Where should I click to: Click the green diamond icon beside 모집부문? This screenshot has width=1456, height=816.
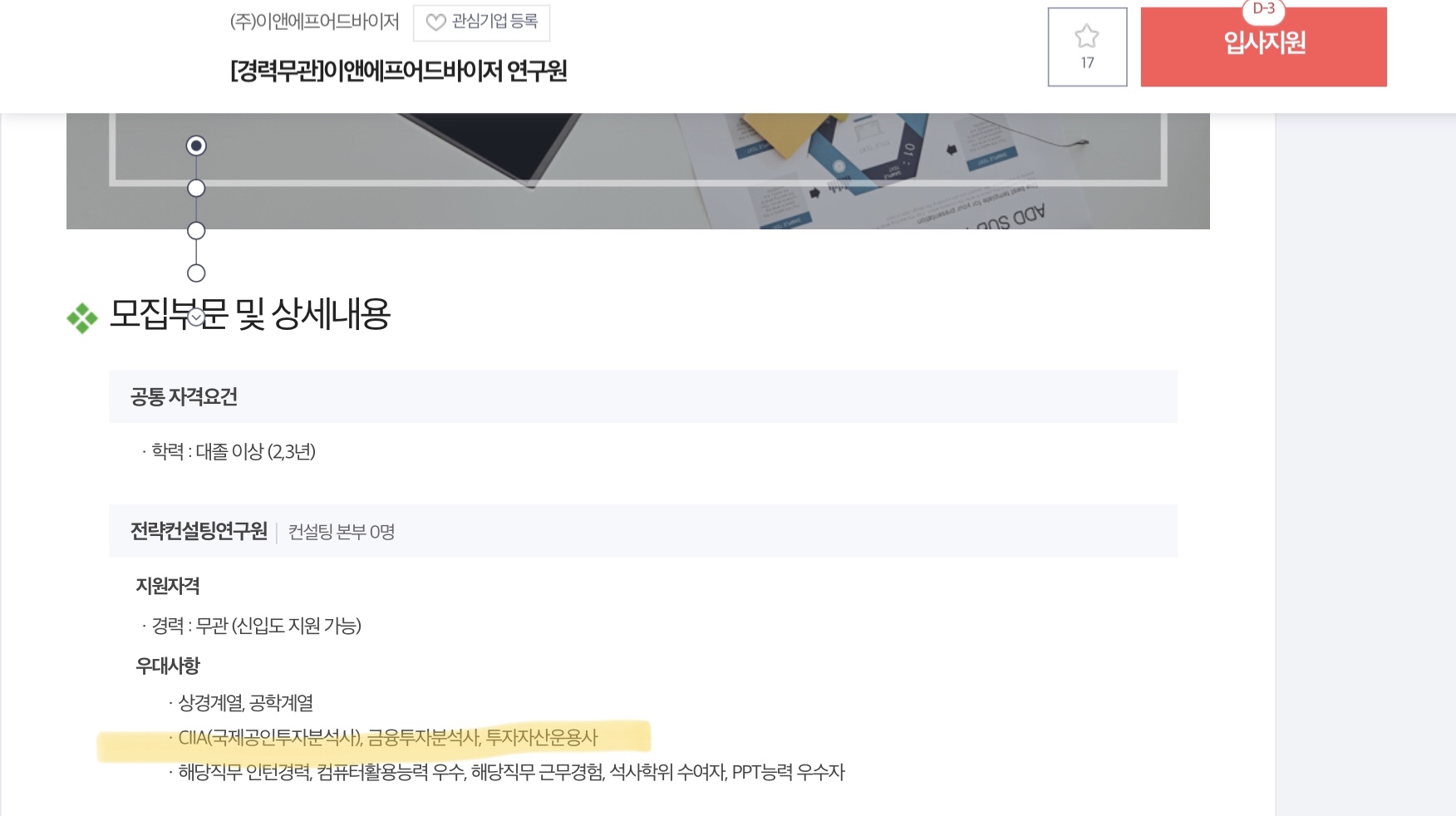(82, 317)
